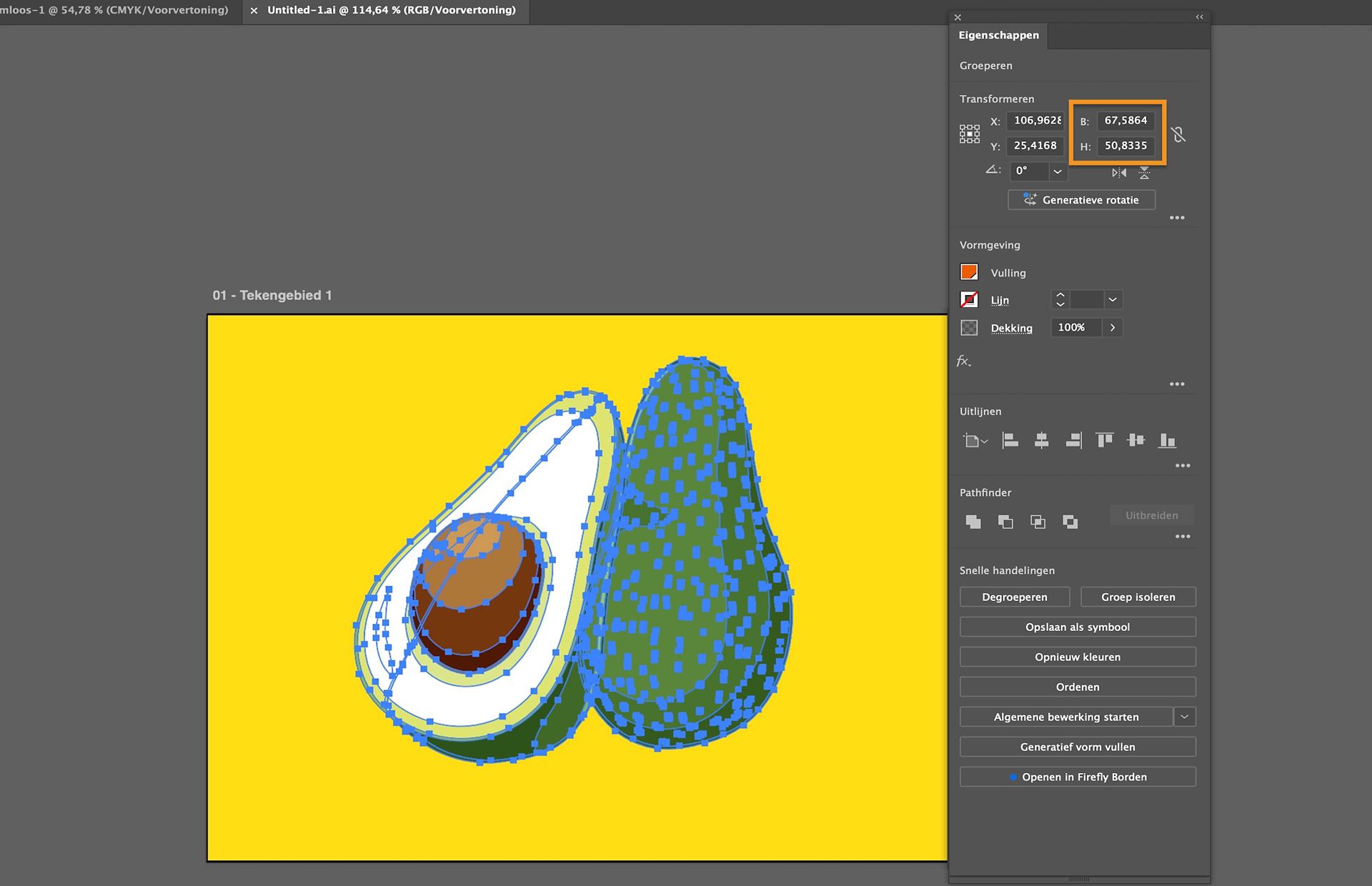Click horizontal align right icon
Image resolution: width=1372 pixels, height=886 pixels.
(1073, 441)
